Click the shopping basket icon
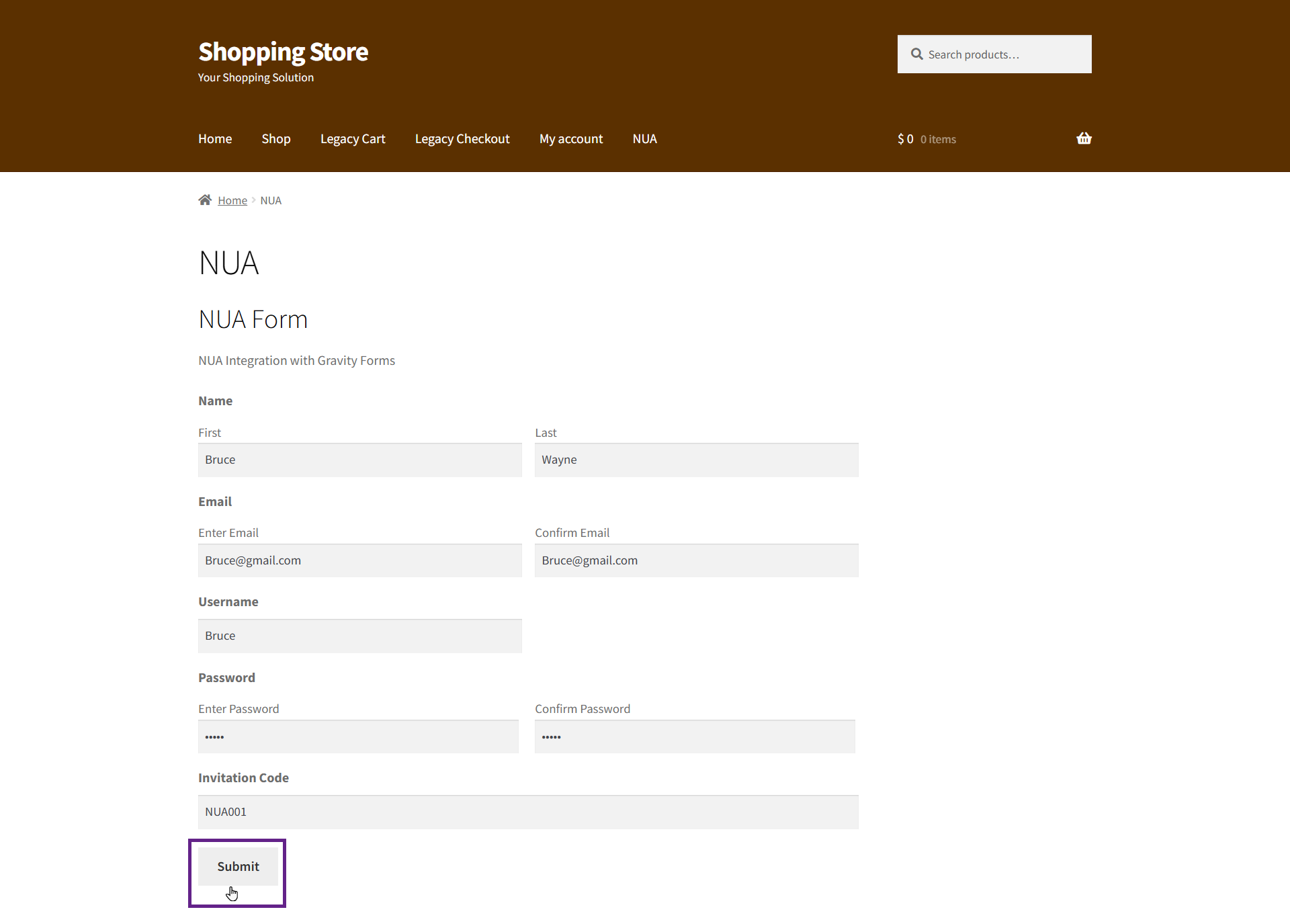 1083,138
